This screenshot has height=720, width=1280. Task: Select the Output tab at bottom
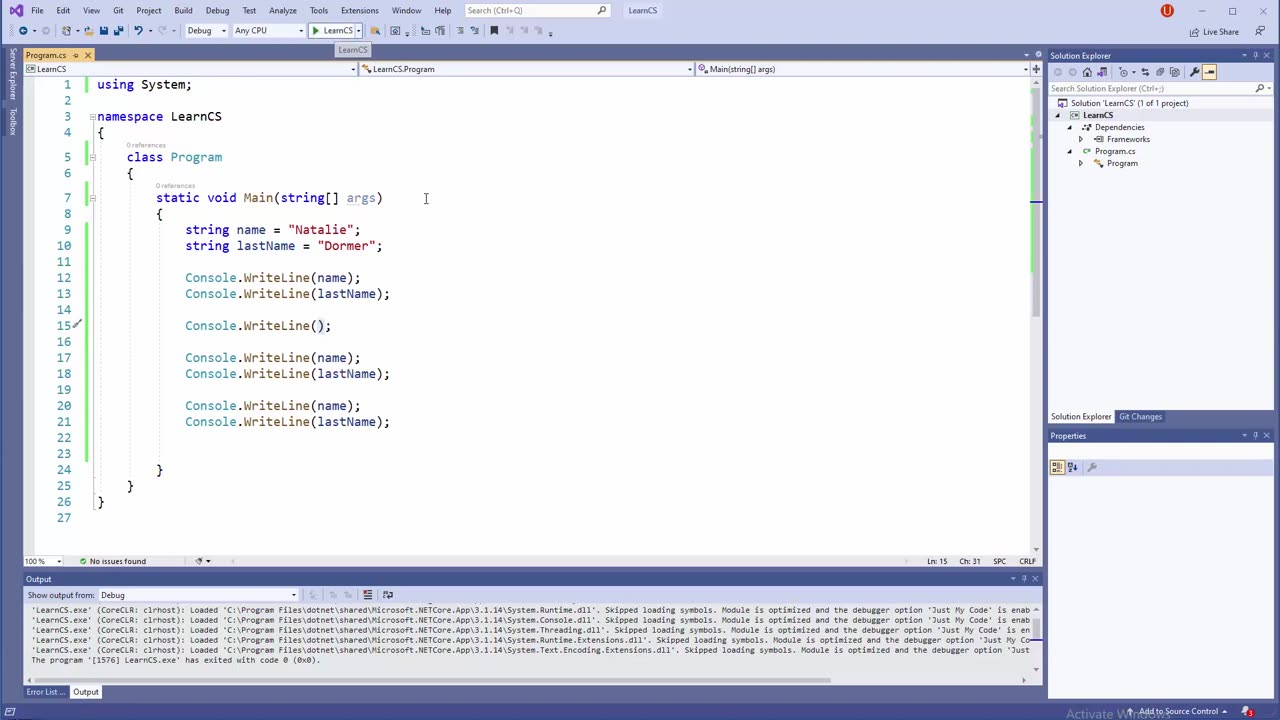86,692
